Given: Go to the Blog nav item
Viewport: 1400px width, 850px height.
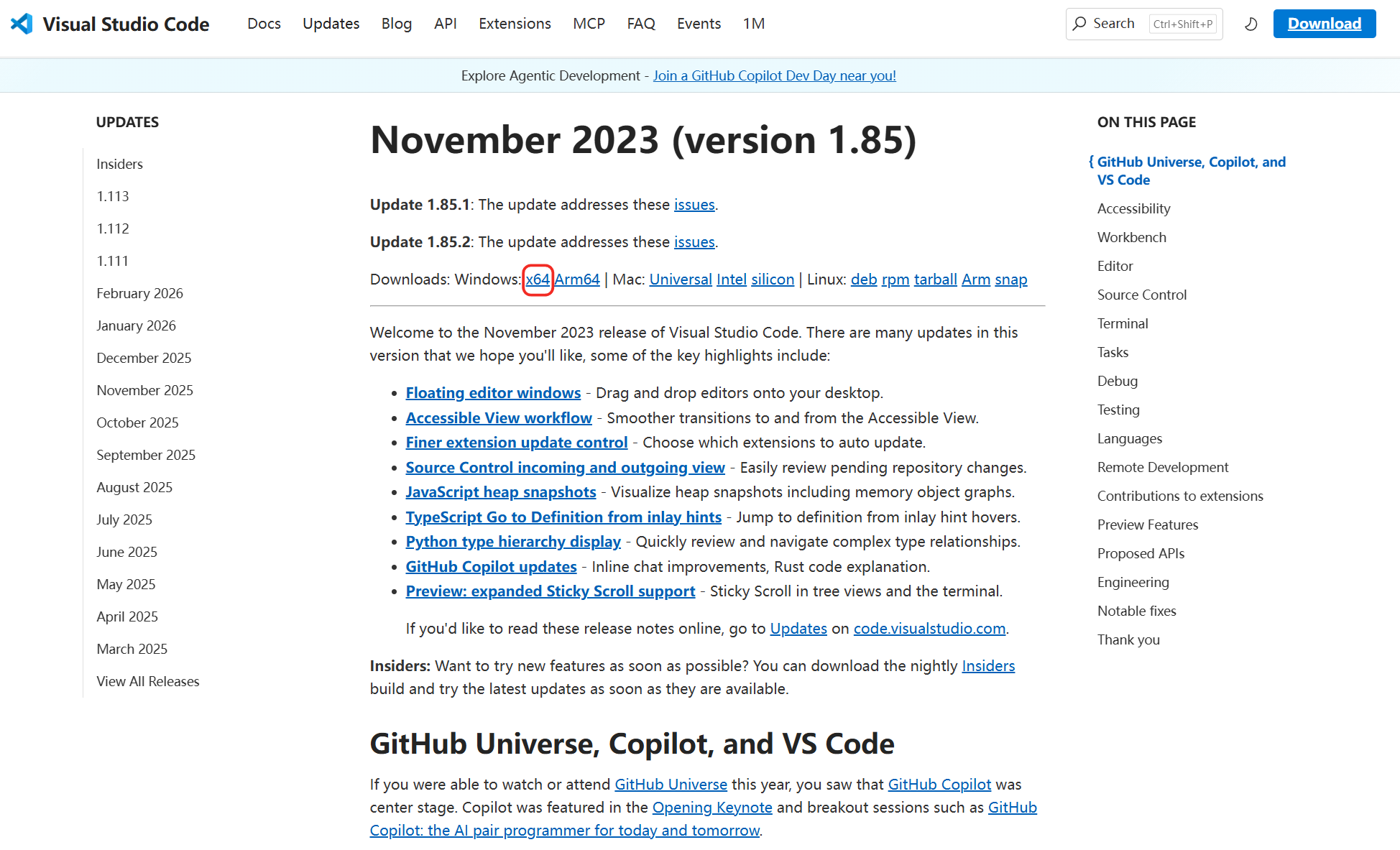Looking at the screenshot, I should pyautogui.click(x=396, y=24).
